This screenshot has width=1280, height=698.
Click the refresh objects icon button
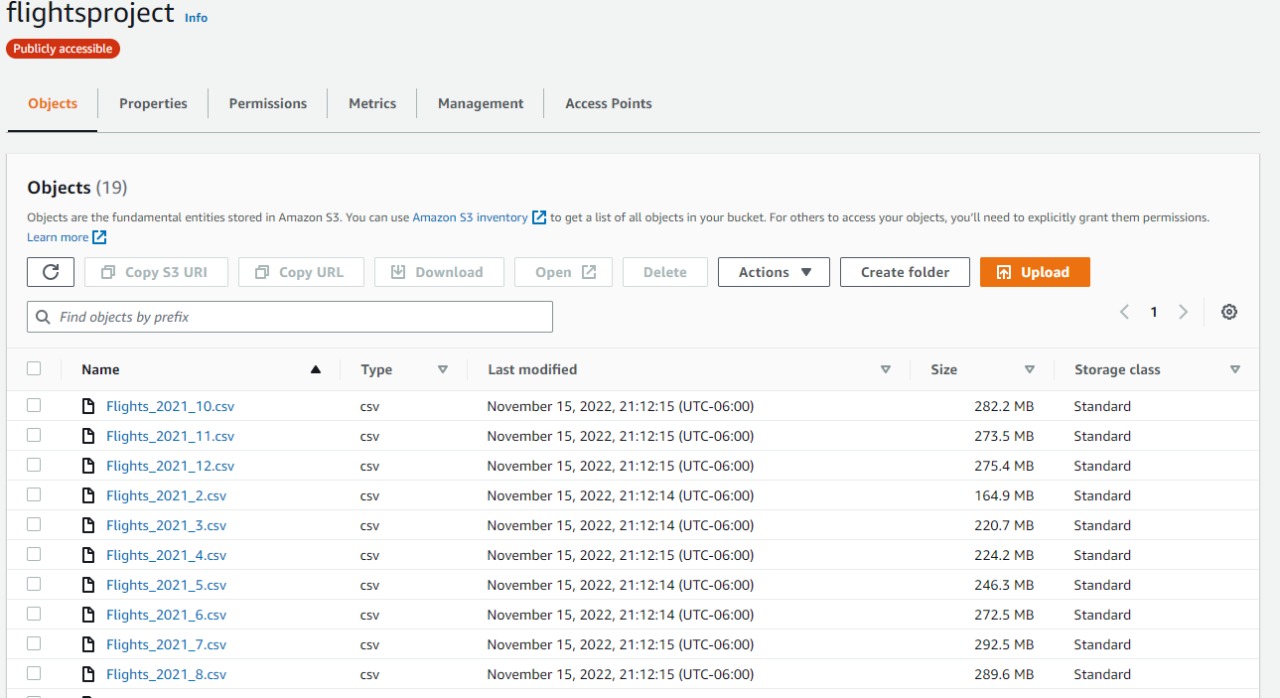(x=51, y=272)
